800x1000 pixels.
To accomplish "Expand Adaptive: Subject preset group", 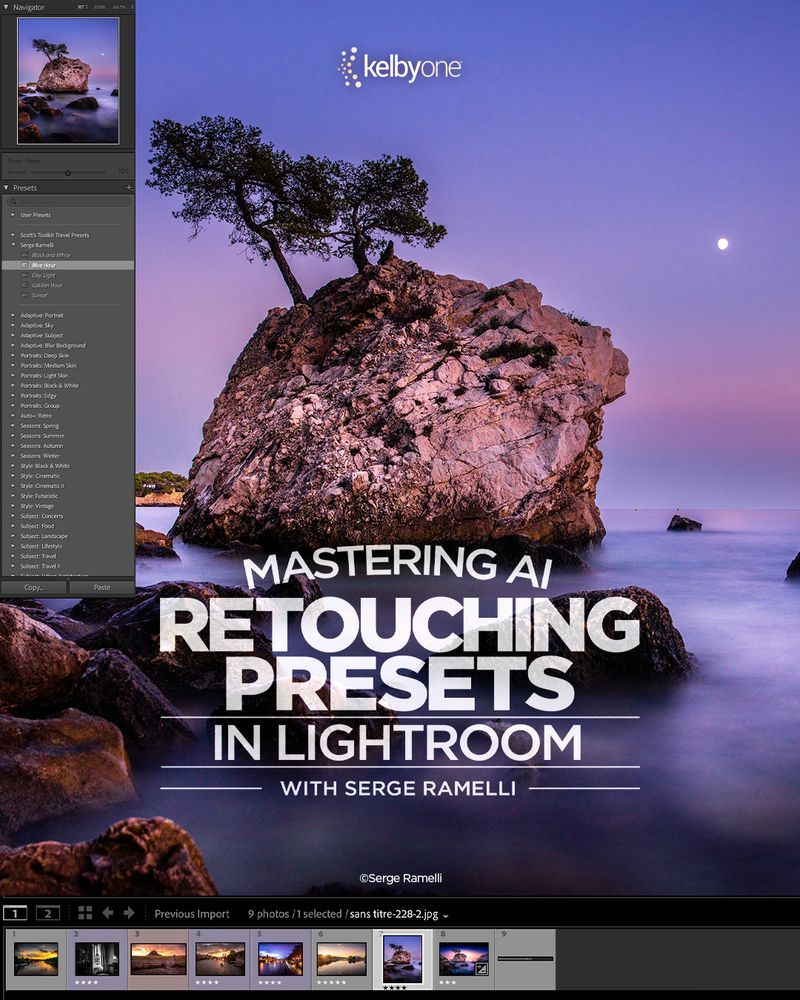I will tap(13, 335).
